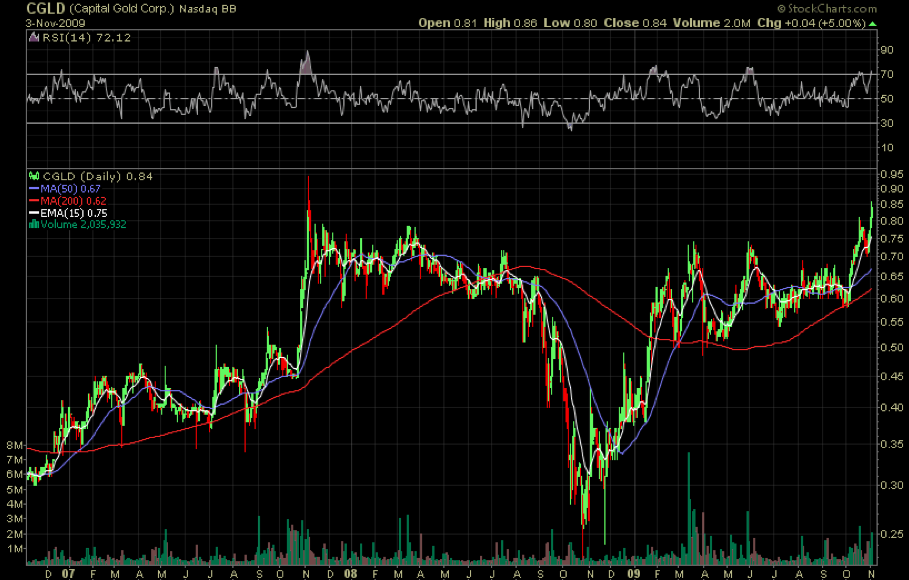Select the blue MA(50) legend line swatch
Viewport: 909px width, 580px height.
(x=34, y=189)
